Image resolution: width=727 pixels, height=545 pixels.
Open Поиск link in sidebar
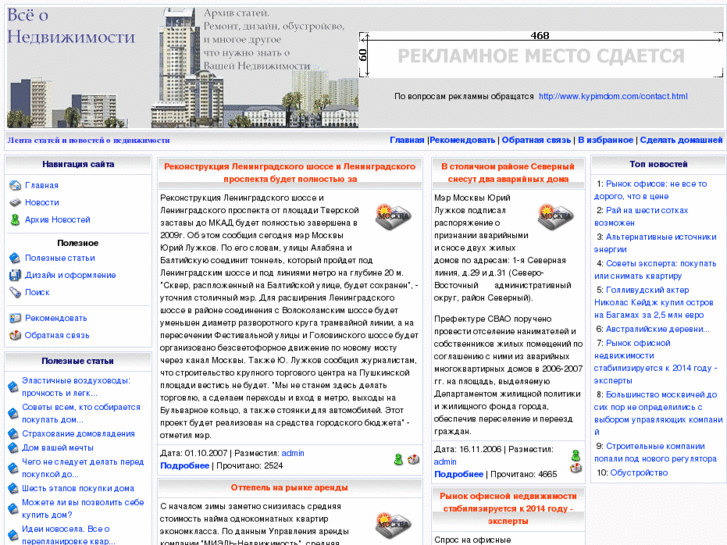click(37, 293)
